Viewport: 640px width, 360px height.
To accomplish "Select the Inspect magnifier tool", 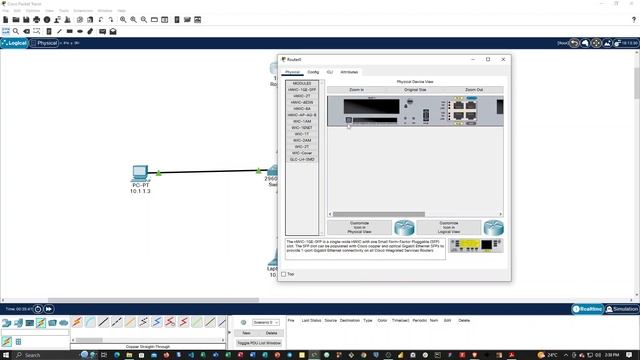I will click(16, 31).
